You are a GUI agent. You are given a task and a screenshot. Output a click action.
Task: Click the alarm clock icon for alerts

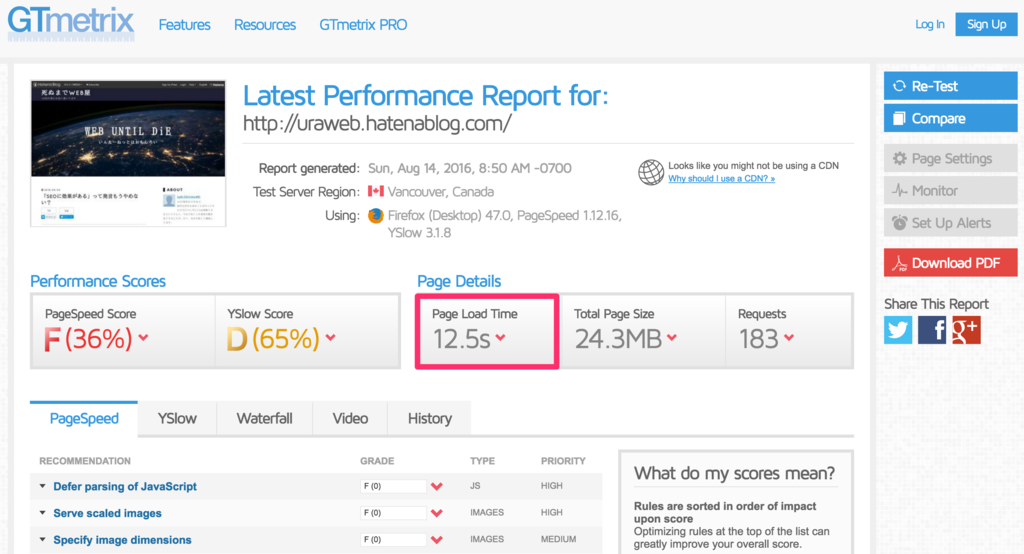tap(900, 223)
